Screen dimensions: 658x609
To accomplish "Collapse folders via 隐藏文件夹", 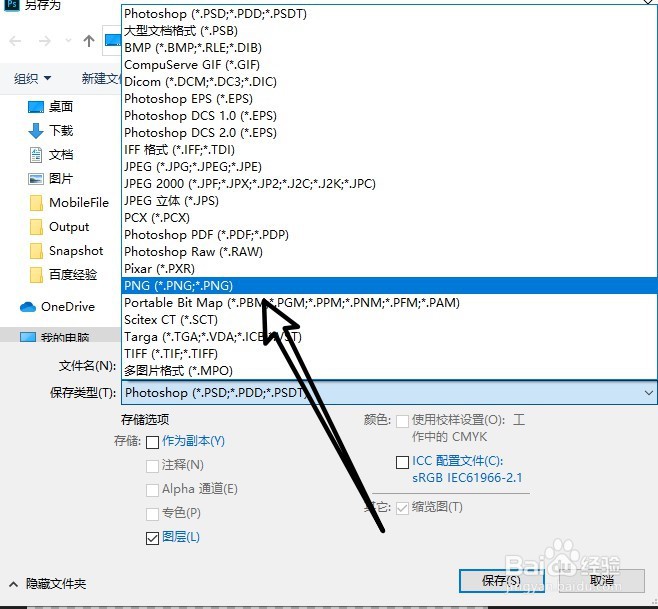I will point(47,584).
